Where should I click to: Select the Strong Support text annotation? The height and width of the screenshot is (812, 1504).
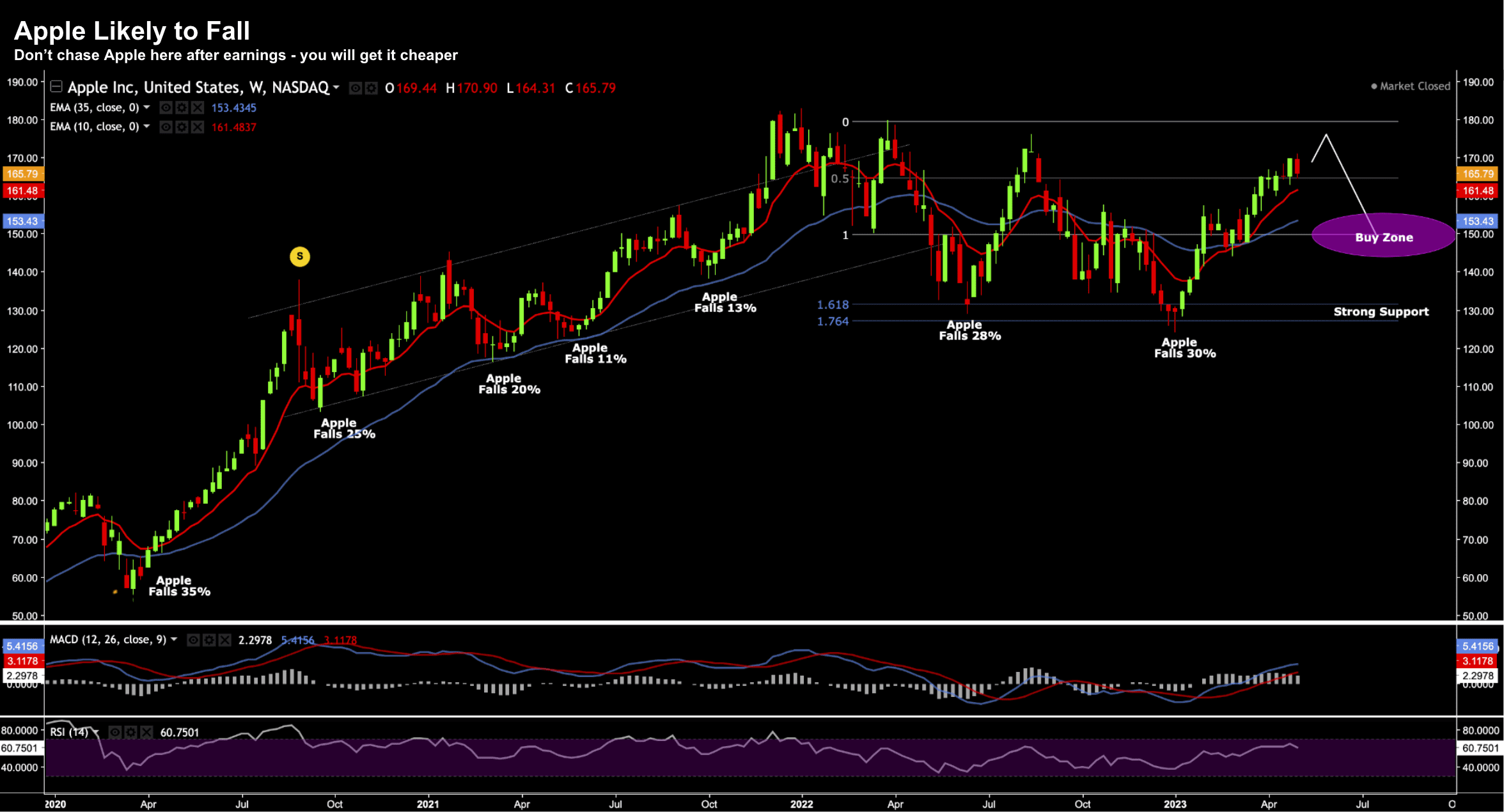click(1381, 311)
